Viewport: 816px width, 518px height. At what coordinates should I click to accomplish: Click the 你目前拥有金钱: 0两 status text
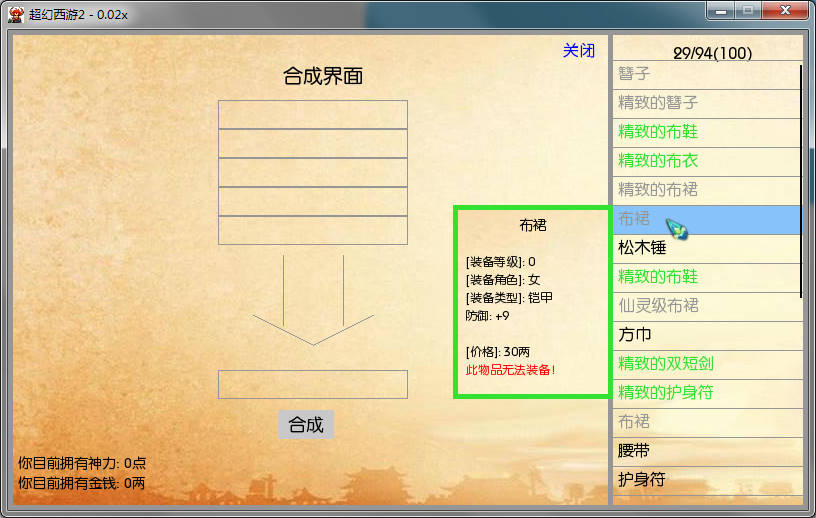82,483
